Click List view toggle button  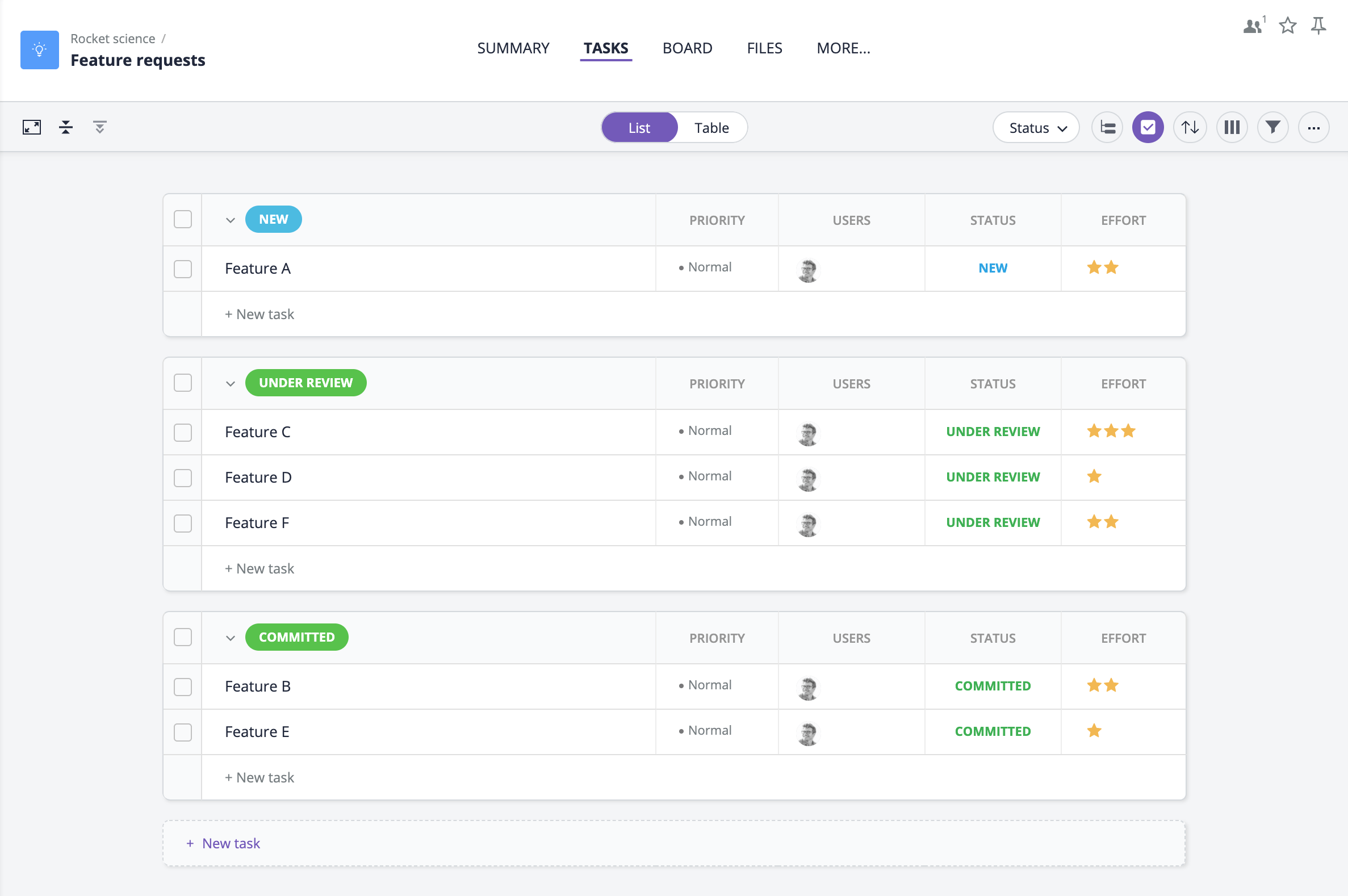638,127
